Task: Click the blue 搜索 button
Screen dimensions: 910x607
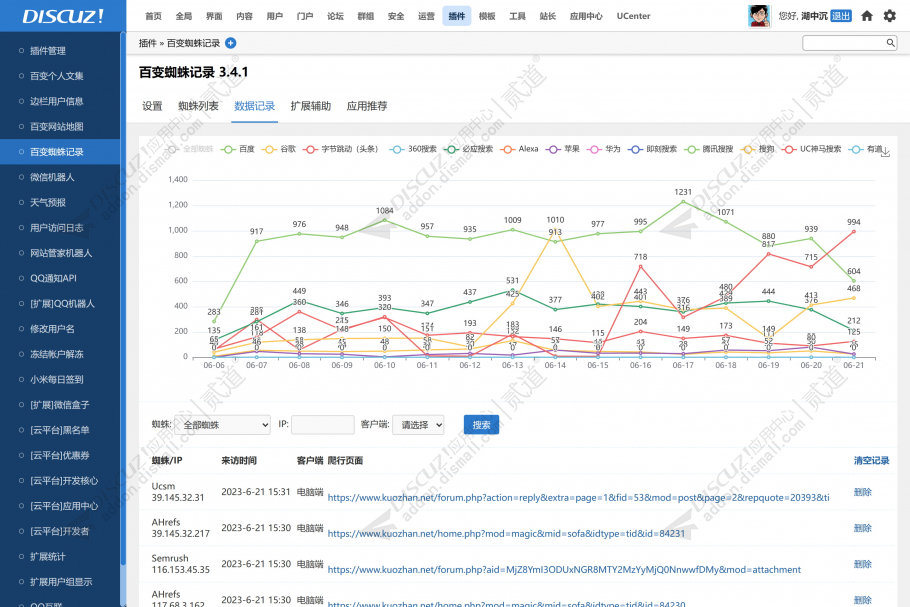Action: pyautogui.click(x=481, y=425)
